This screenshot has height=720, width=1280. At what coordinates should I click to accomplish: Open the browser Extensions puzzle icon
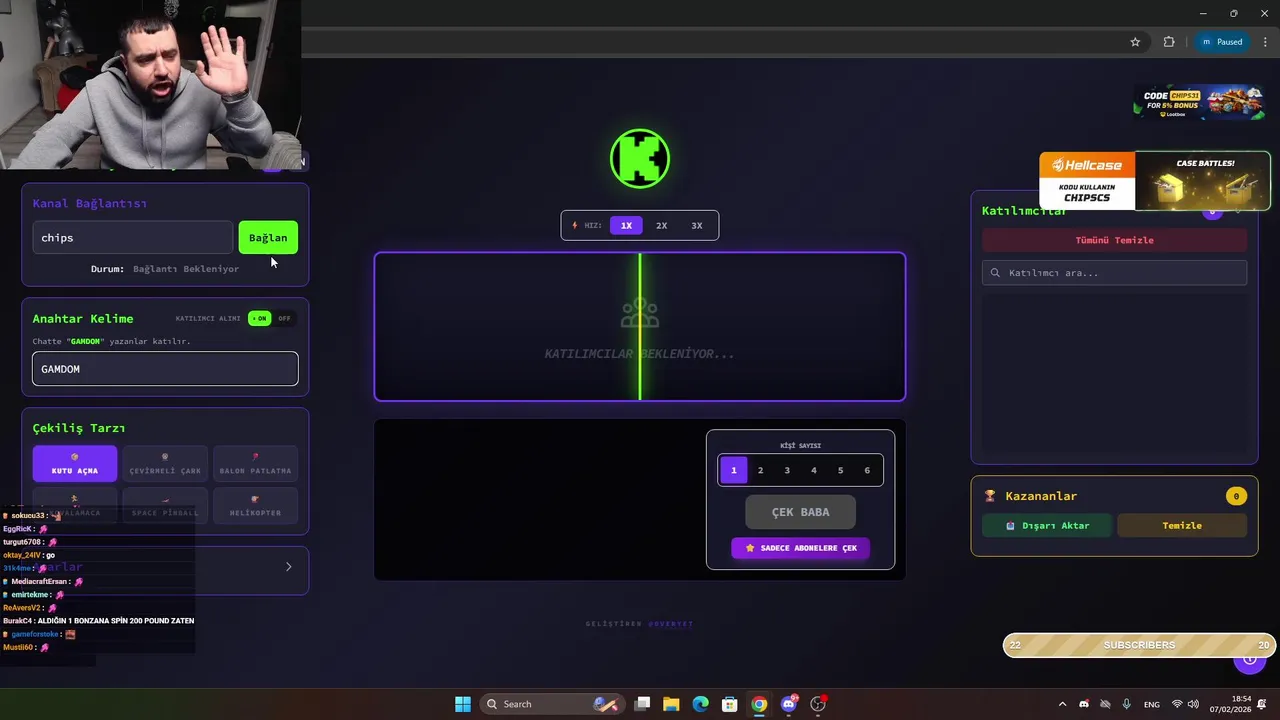[1169, 42]
